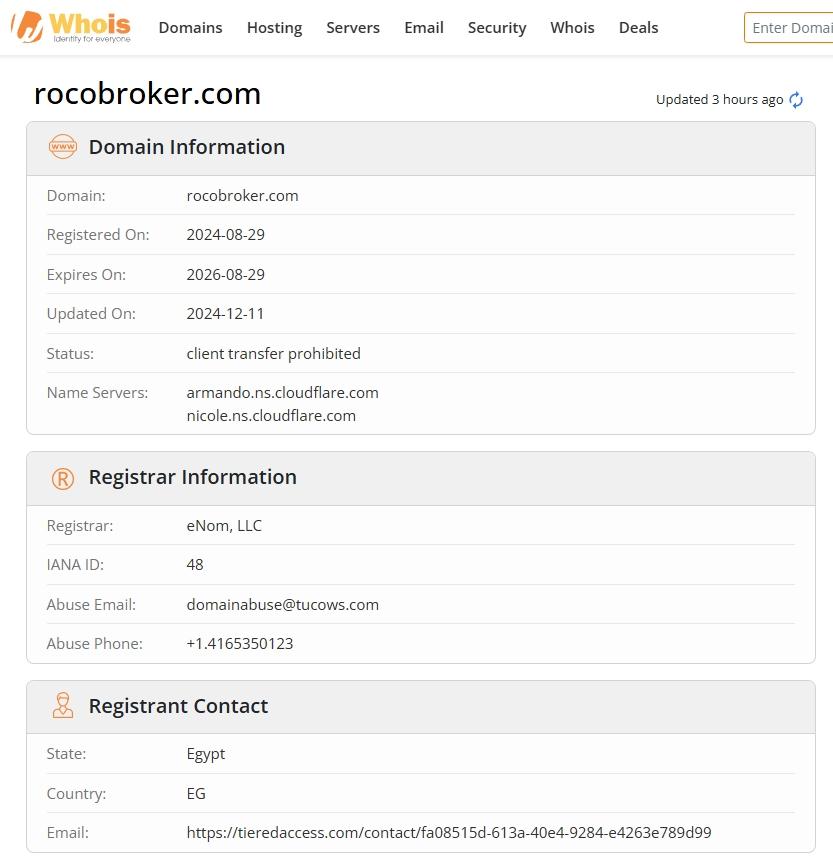This screenshot has width=833, height=865.
Task: Click the Registered On label
Action: pyautogui.click(x=98, y=235)
